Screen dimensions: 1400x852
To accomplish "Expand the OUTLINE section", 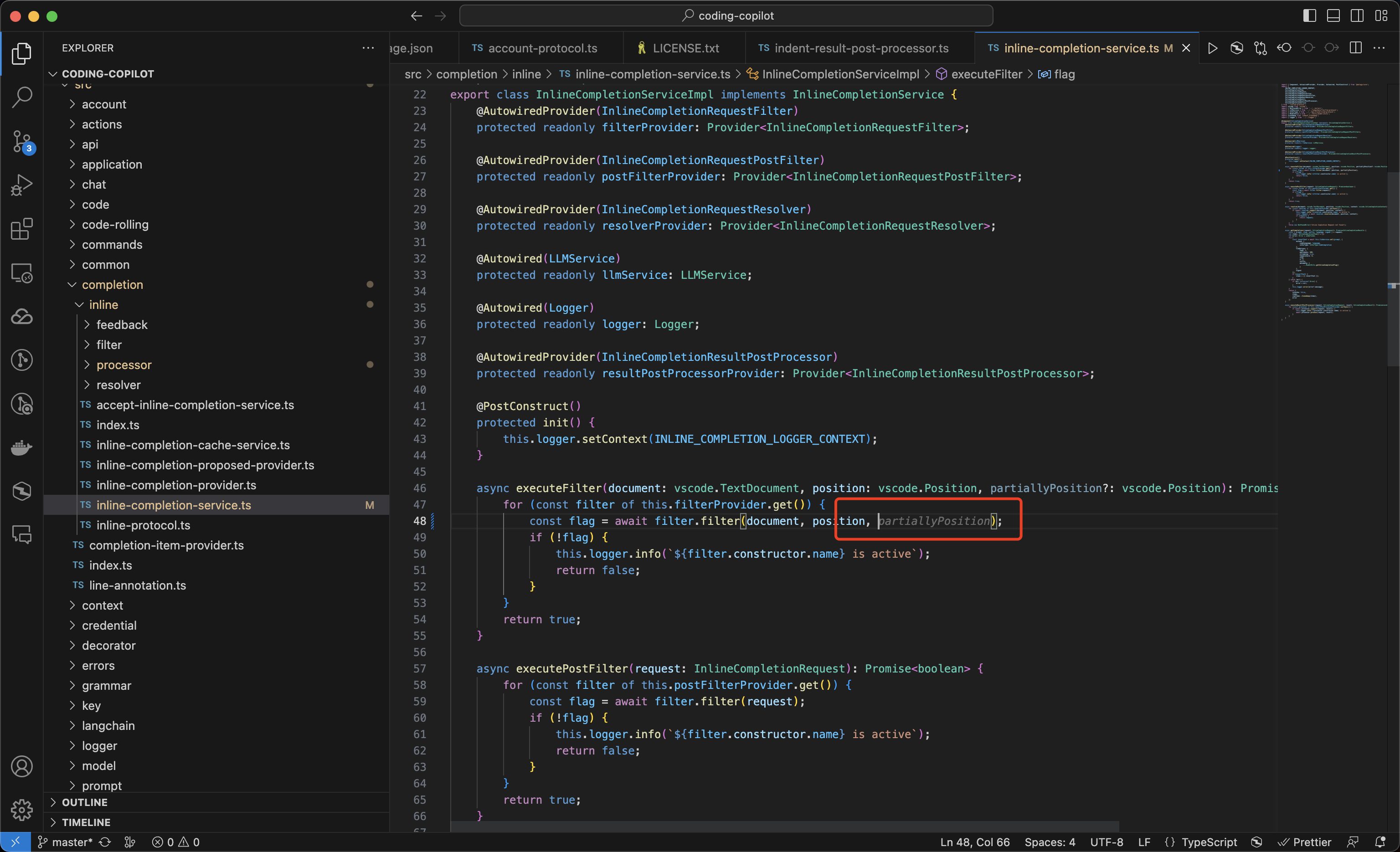I will click(85, 802).
